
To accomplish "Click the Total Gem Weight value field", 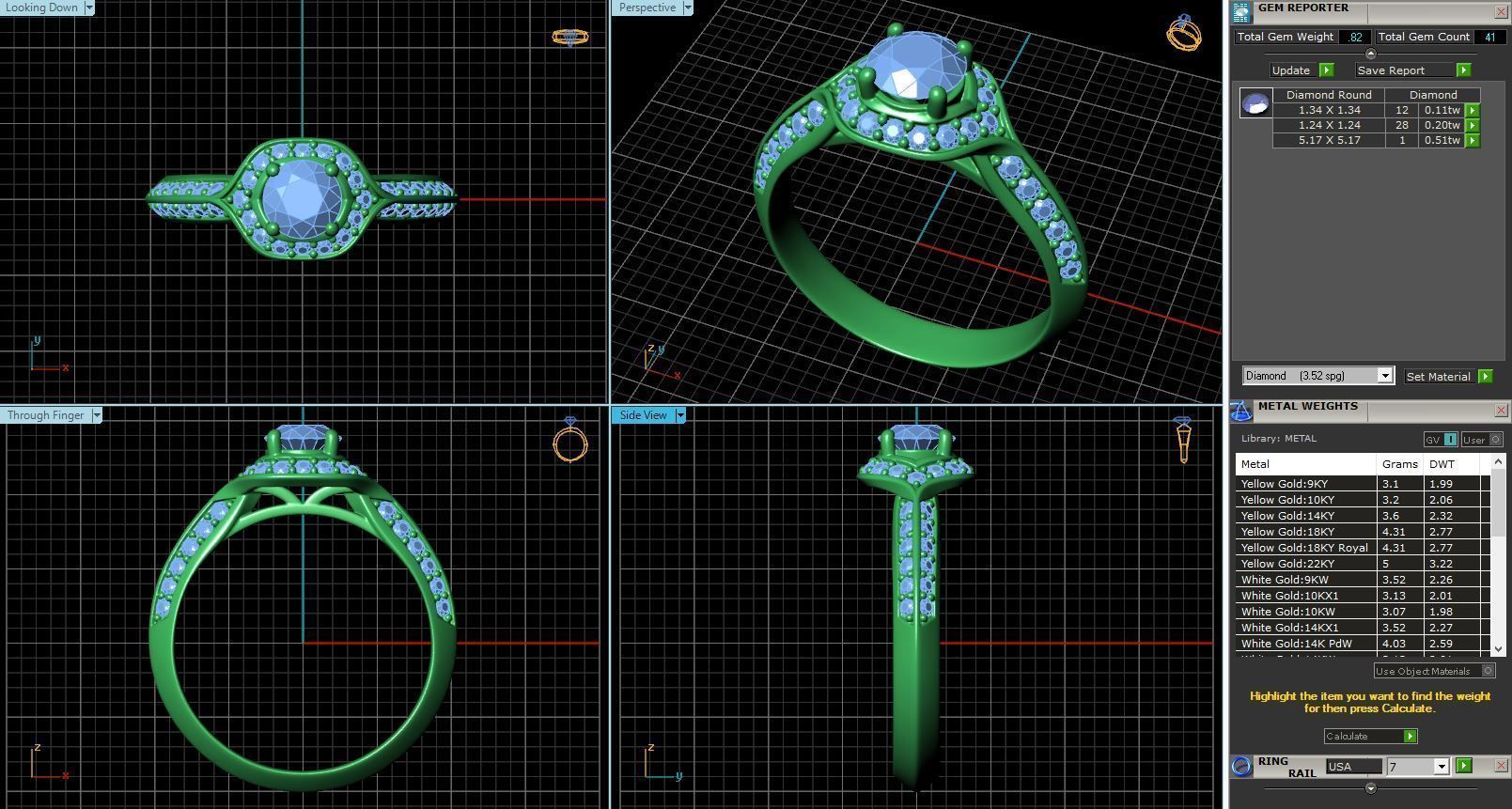I will click(1354, 37).
